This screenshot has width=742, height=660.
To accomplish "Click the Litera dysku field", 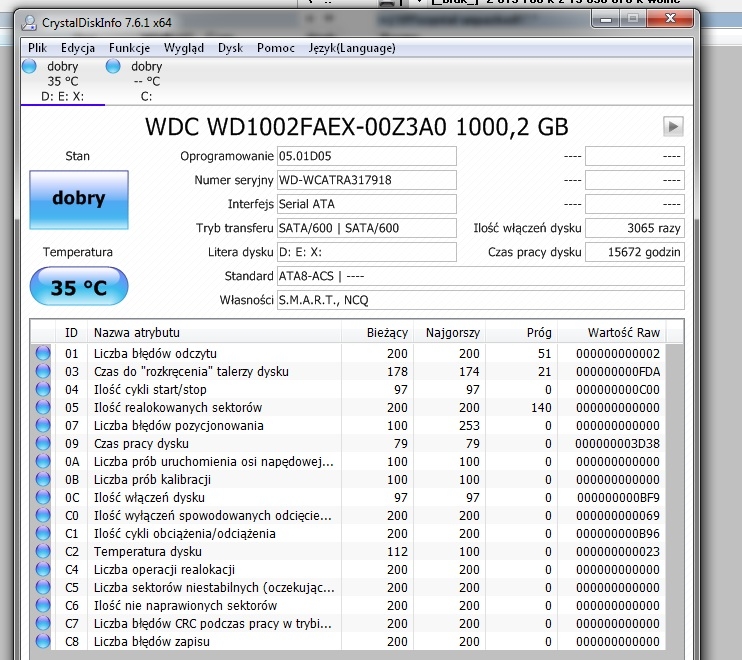I will pos(367,252).
